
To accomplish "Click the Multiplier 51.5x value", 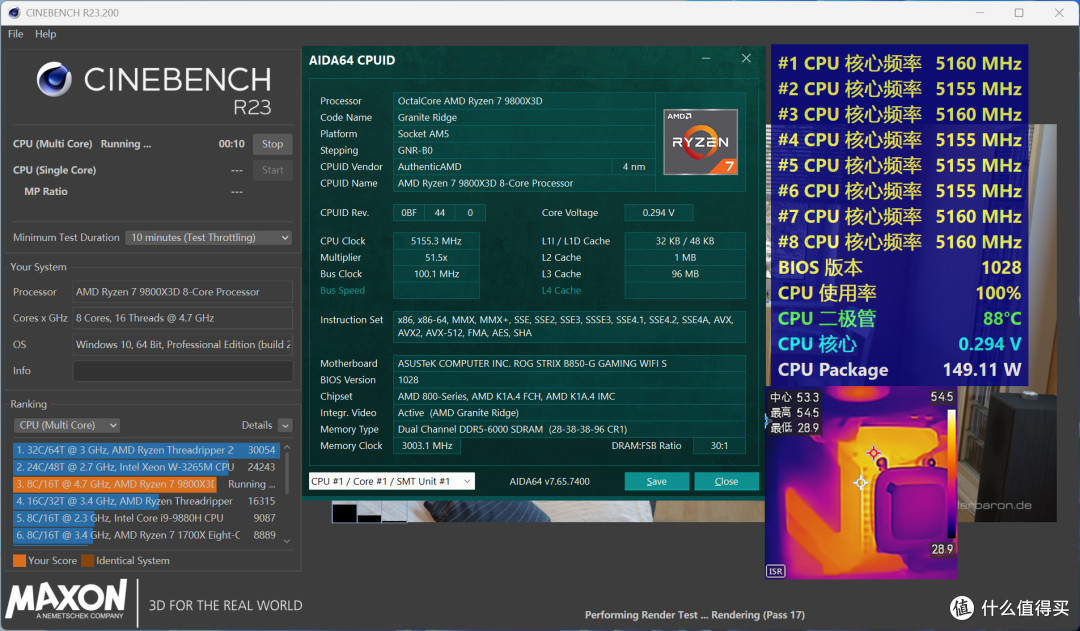I will click(436, 258).
